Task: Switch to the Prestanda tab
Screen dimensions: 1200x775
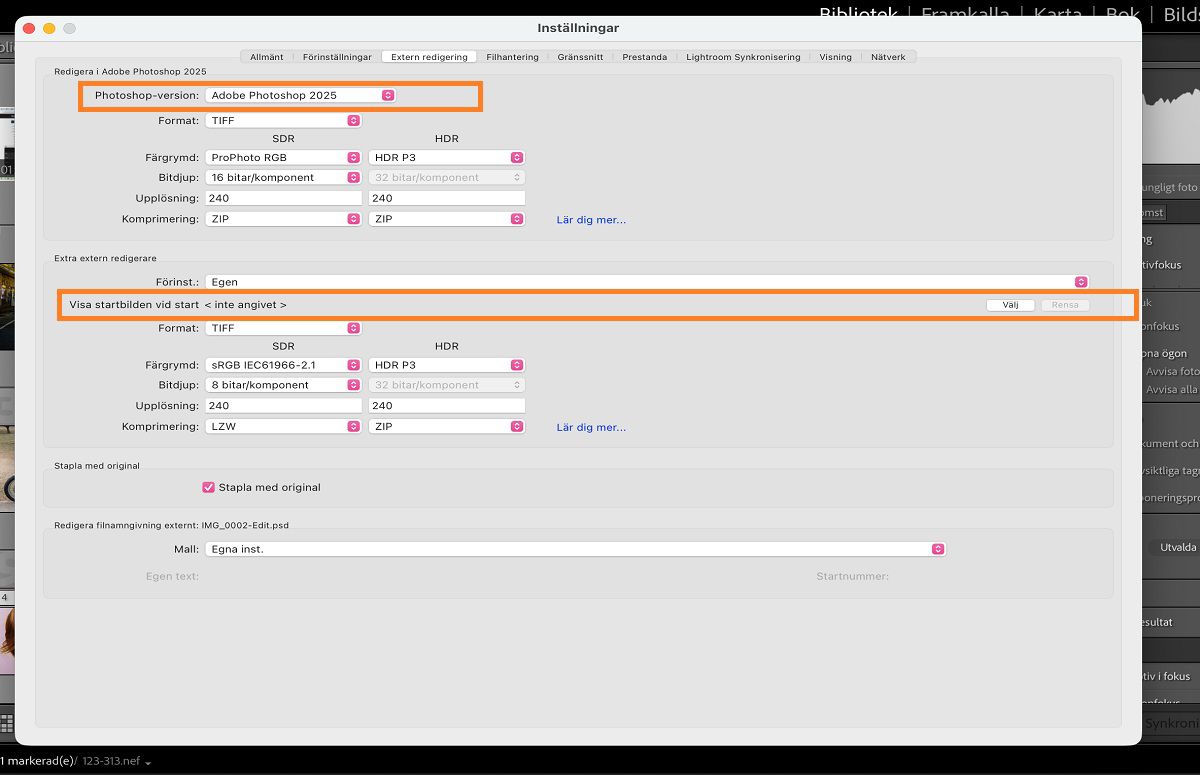Action: click(644, 57)
